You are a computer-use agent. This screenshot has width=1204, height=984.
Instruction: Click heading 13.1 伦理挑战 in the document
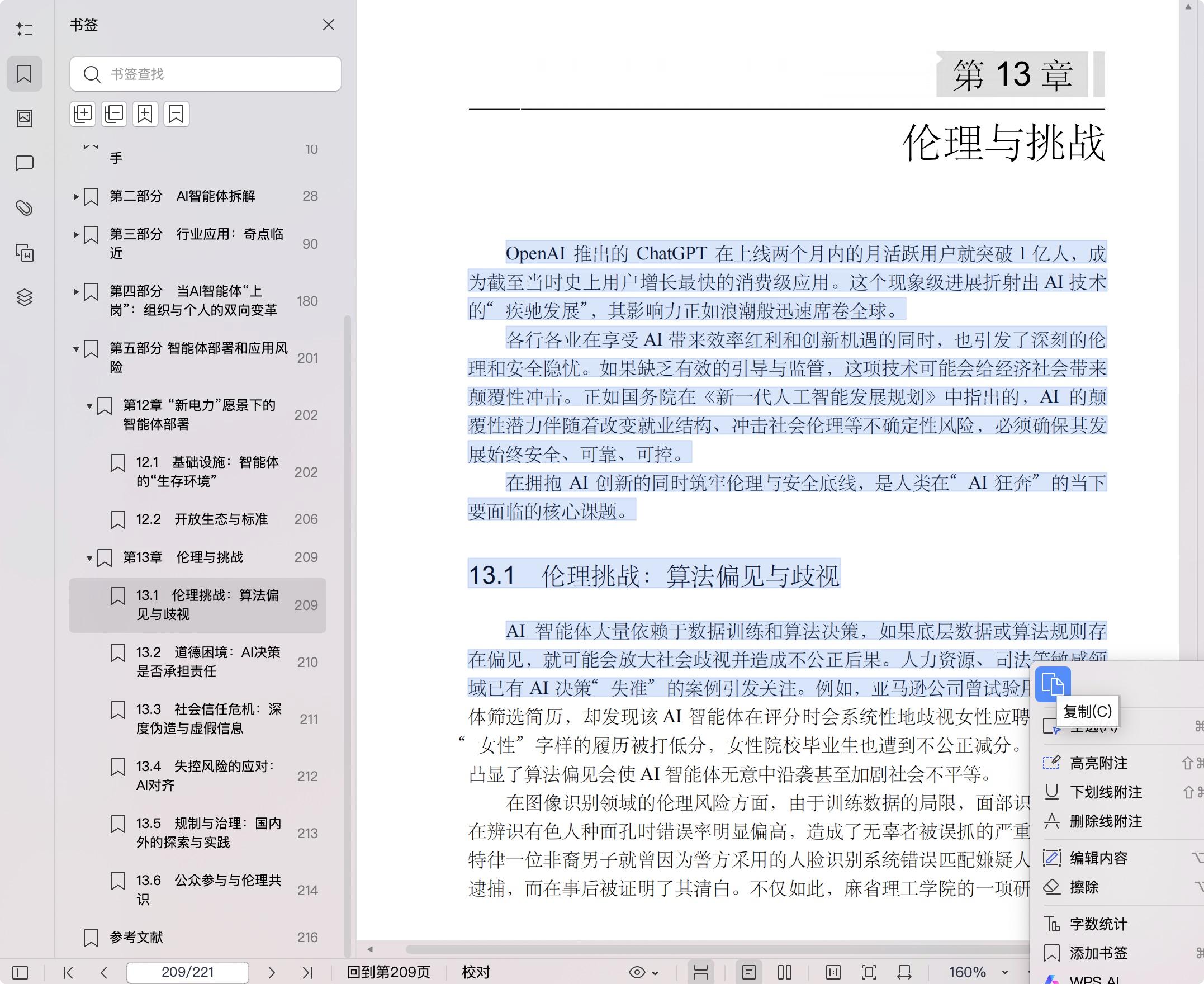click(654, 575)
